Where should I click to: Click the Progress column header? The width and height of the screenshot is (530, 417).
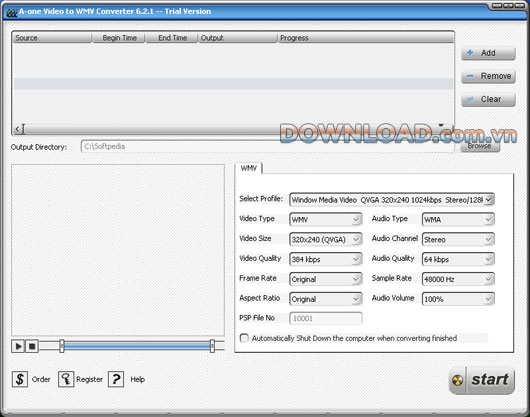(366, 38)
